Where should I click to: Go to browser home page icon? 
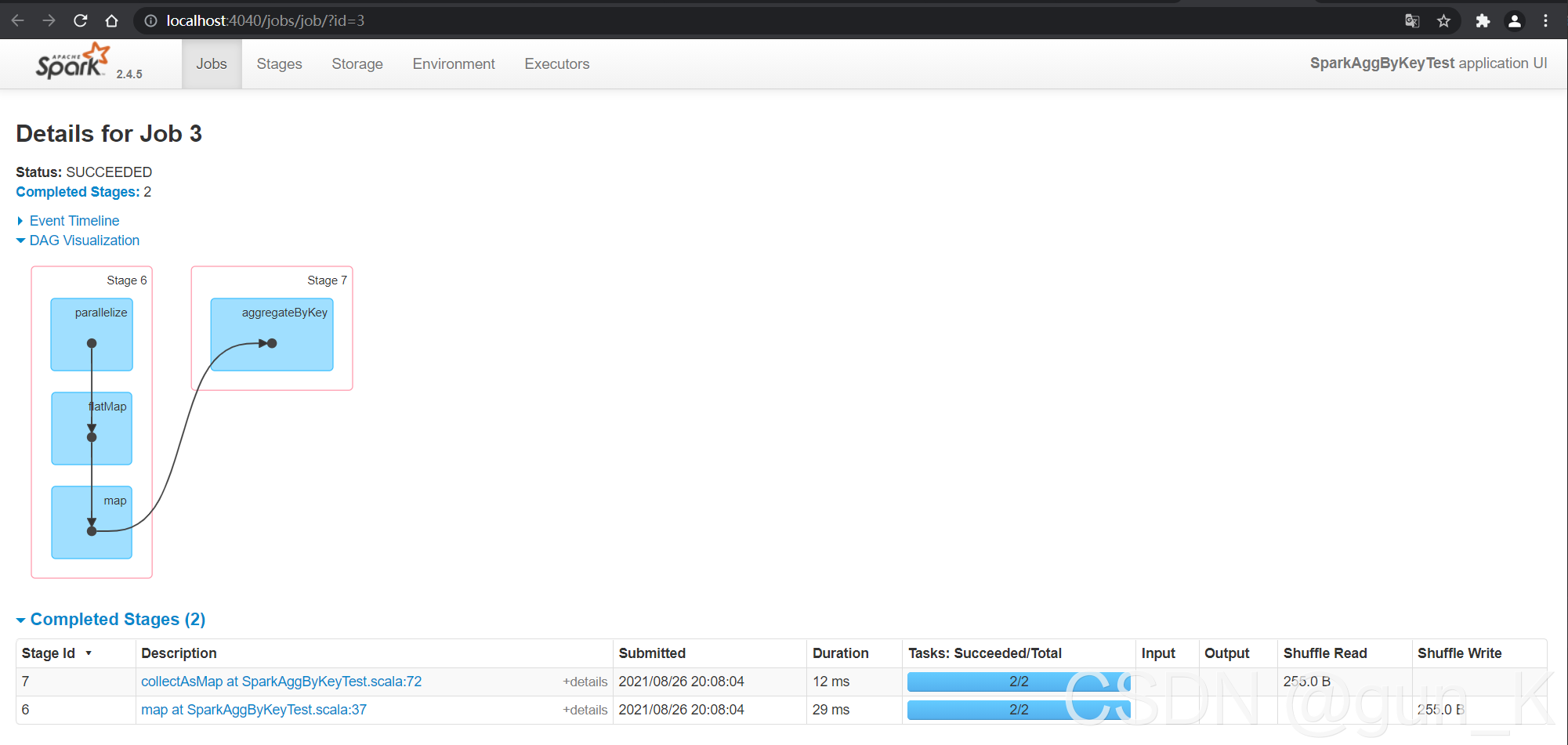(111, 20)
